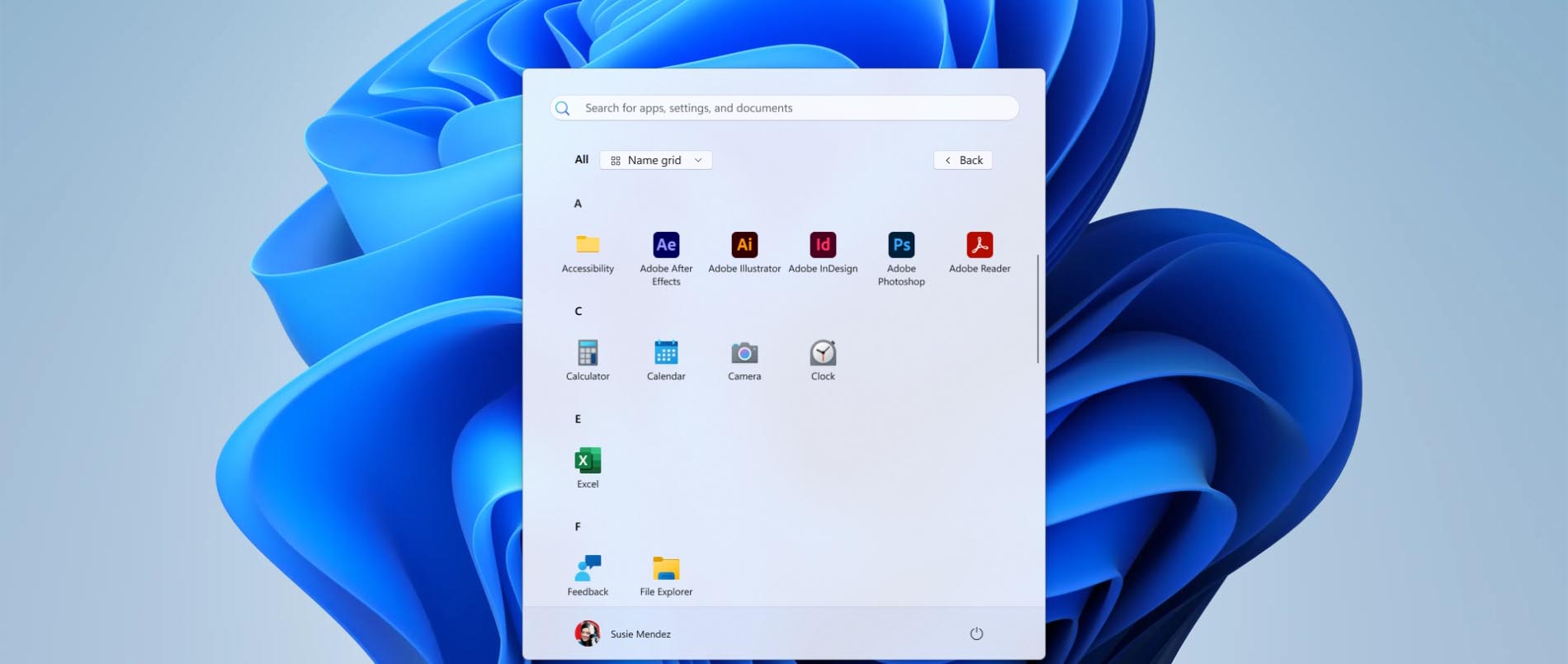The height and width of the screenshot is (664, 1568).
Task: Open the Accessibility folder
Action: pos(588,252)
